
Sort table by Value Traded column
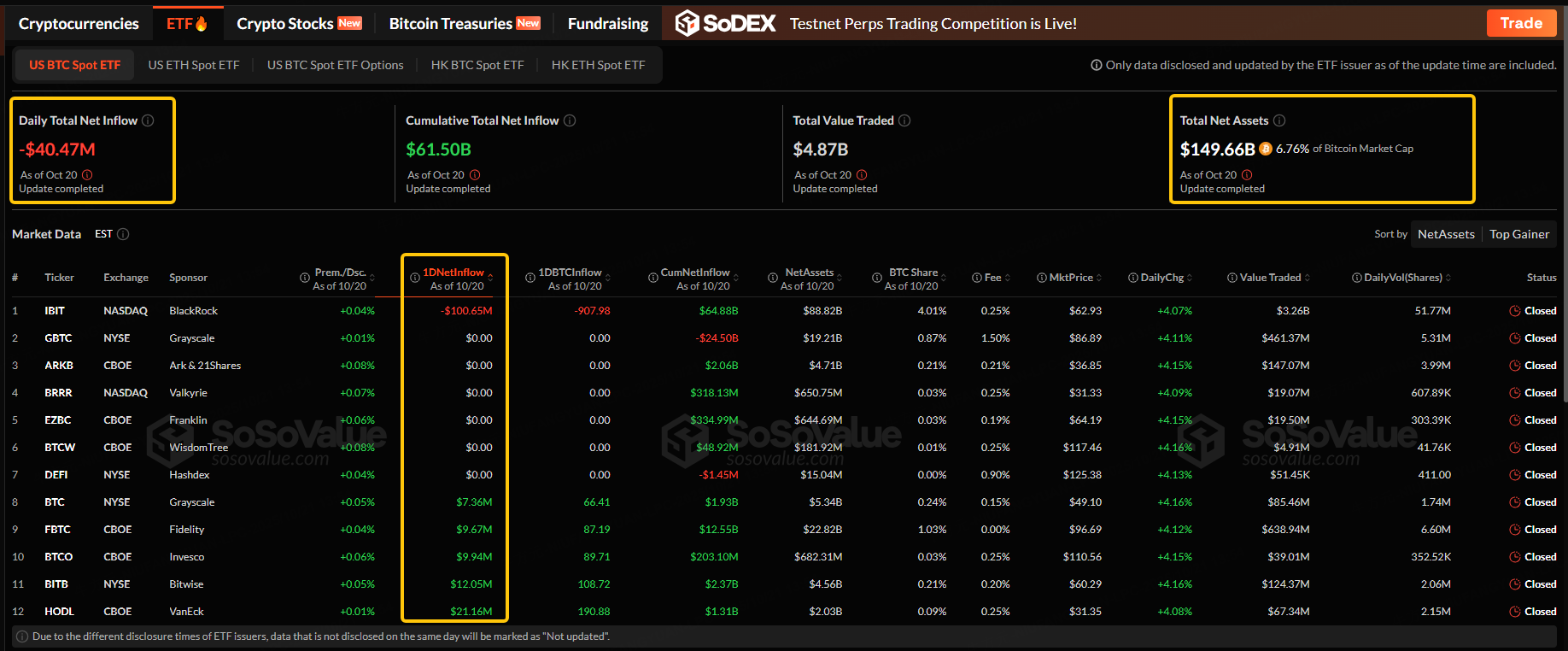(1270, 278)
